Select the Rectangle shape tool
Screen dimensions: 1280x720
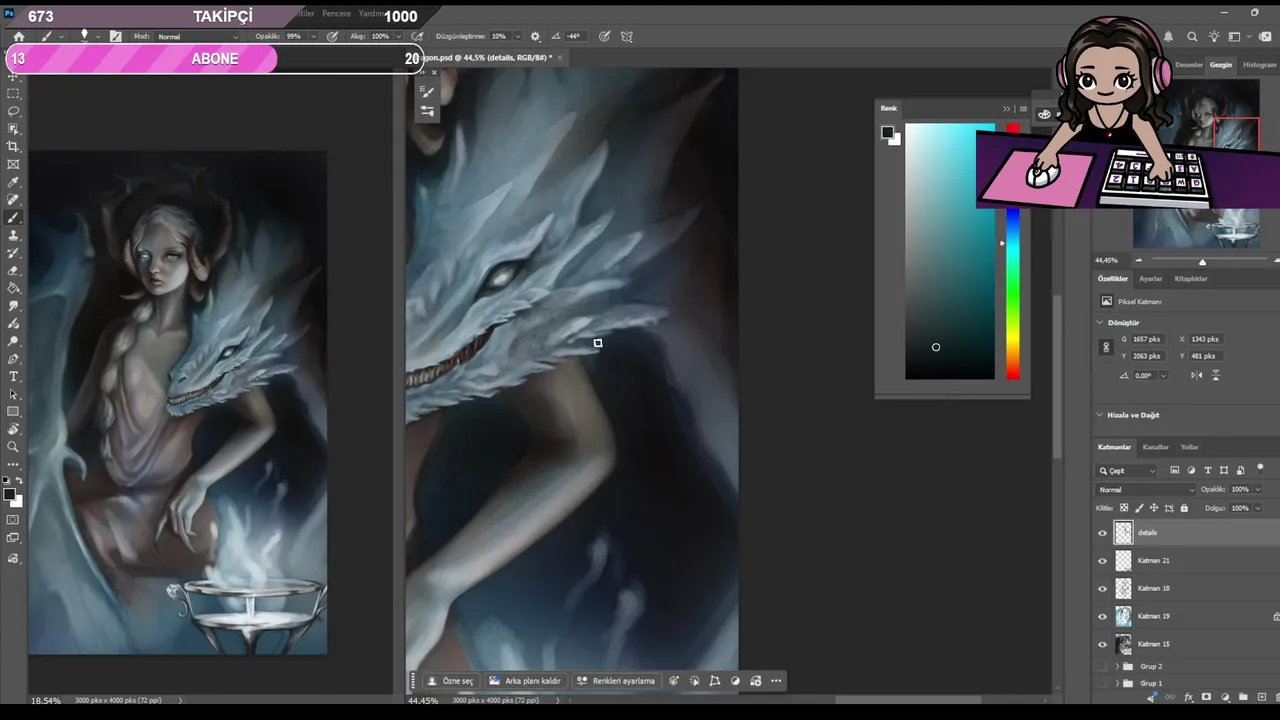point(14,412)
